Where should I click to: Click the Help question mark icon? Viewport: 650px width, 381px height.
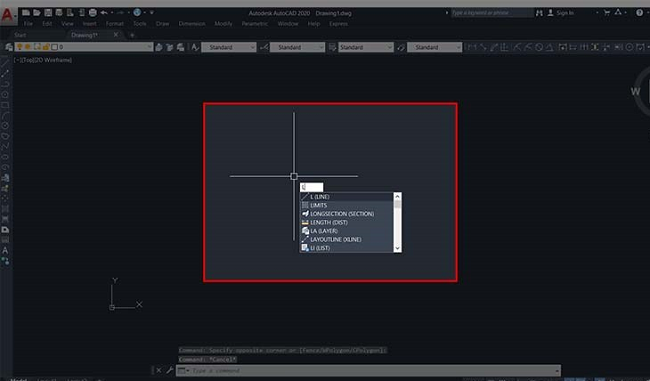pos(640,13)
